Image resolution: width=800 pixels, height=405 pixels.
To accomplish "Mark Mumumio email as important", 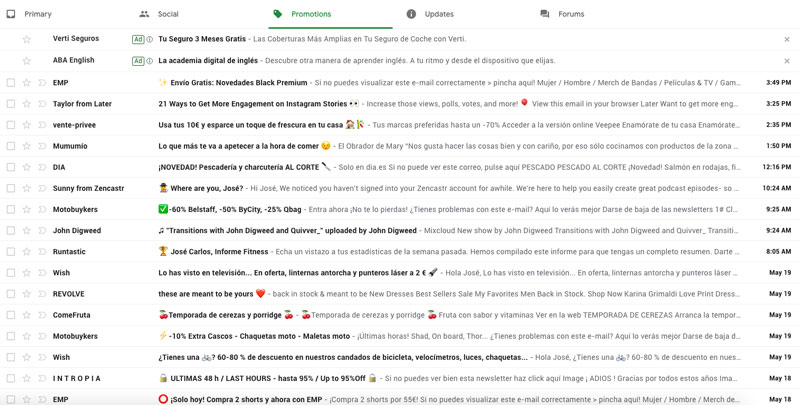I will (42, 146).
